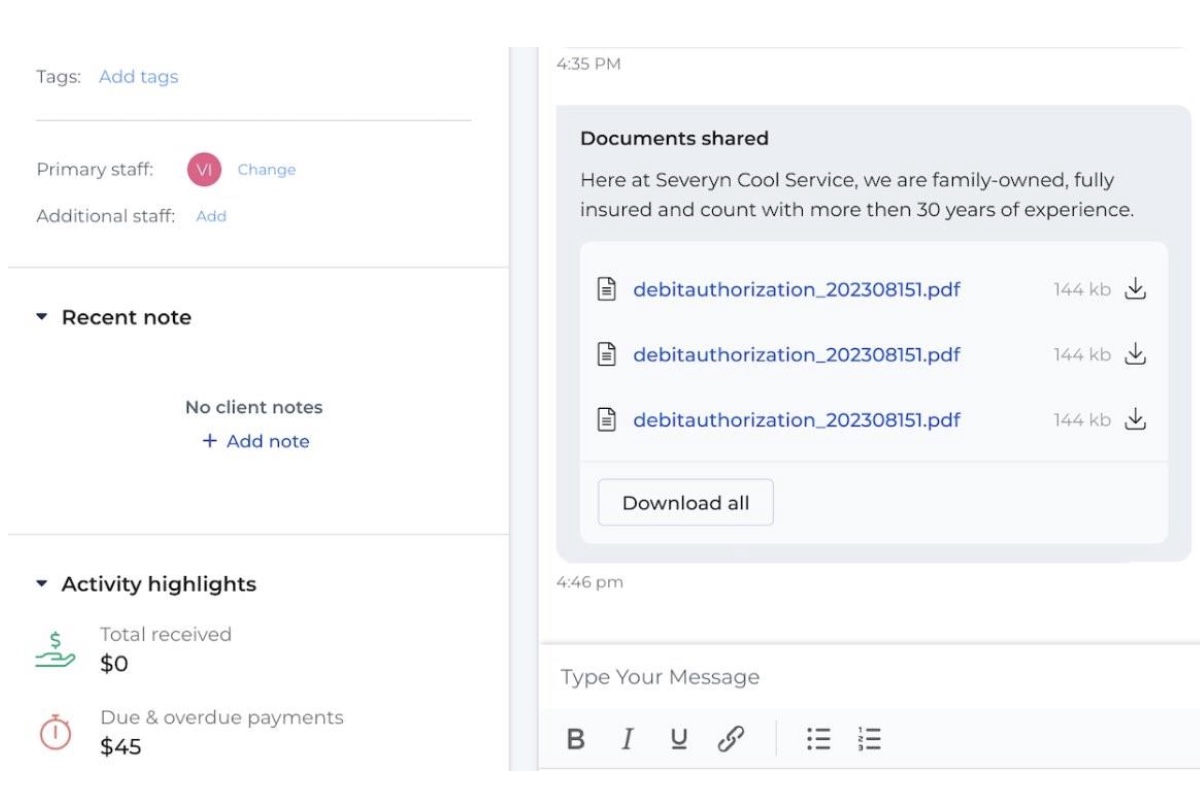Image resolution: width=1200 pixels, height=800 pixels.
Task: Insert a numbered list
Action: tap(869, 739)
